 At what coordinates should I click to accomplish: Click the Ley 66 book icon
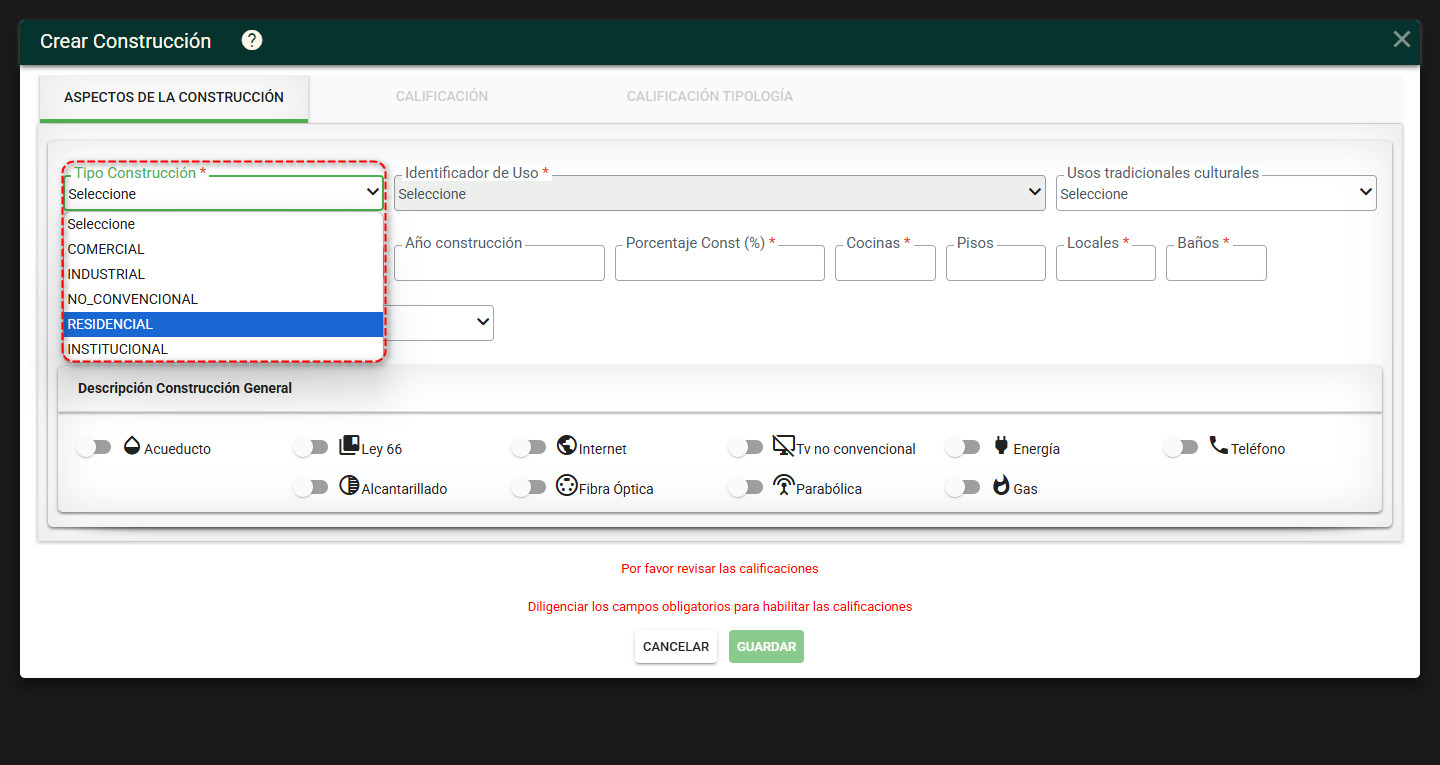(350, 446)
